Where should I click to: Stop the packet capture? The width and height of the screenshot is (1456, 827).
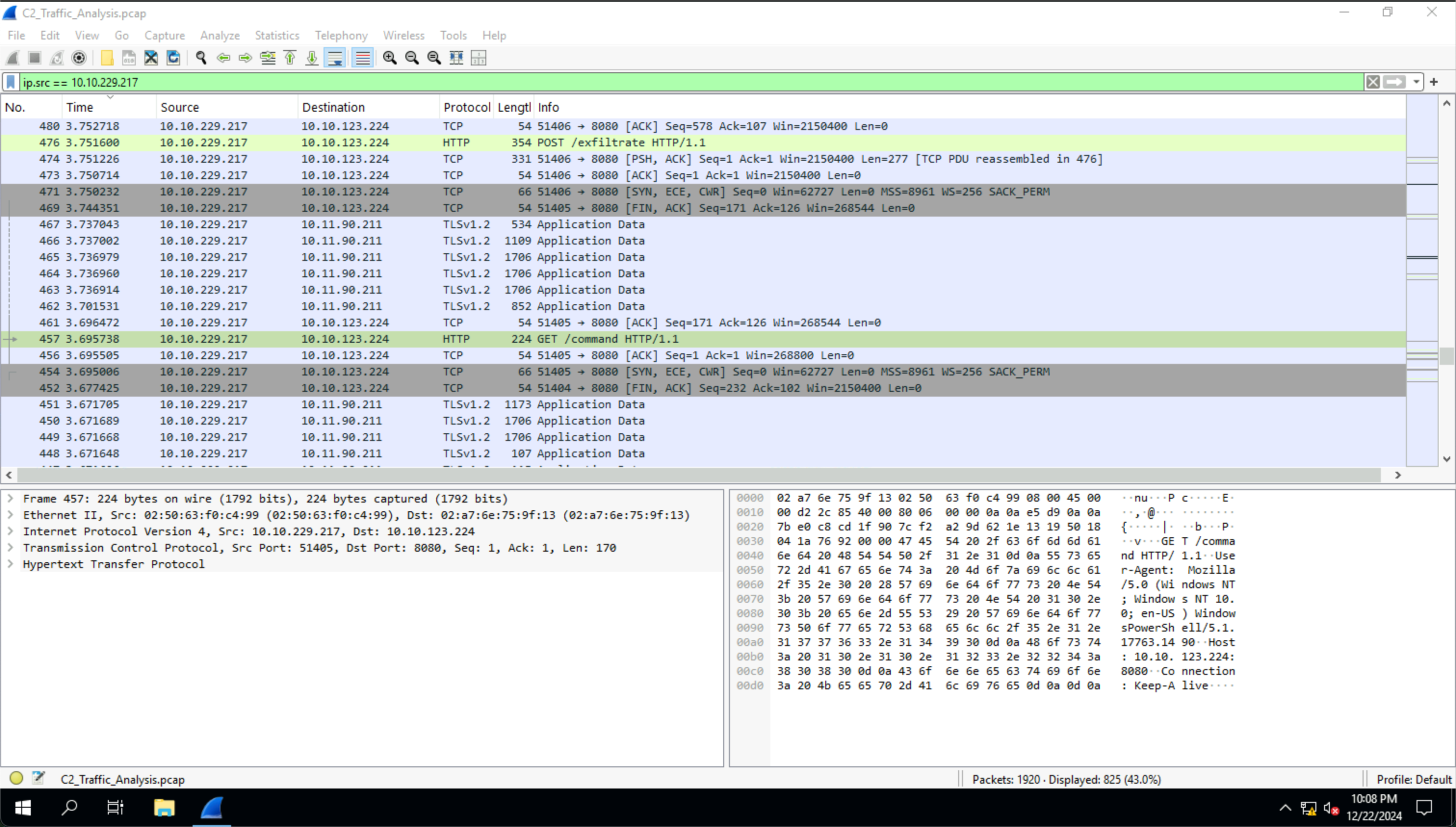[34, 57]
